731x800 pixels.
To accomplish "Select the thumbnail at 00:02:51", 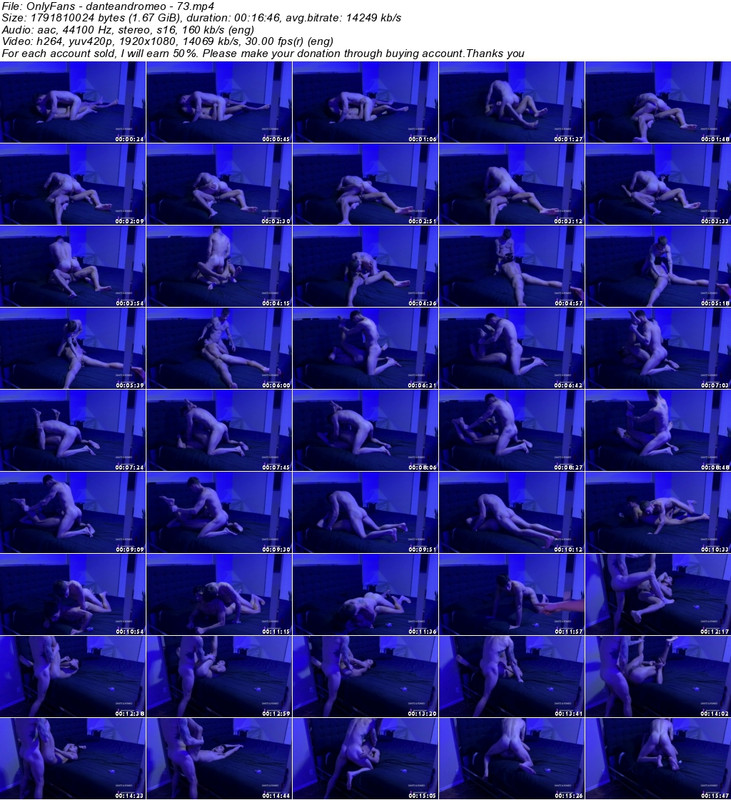I will tap(365, 184).
